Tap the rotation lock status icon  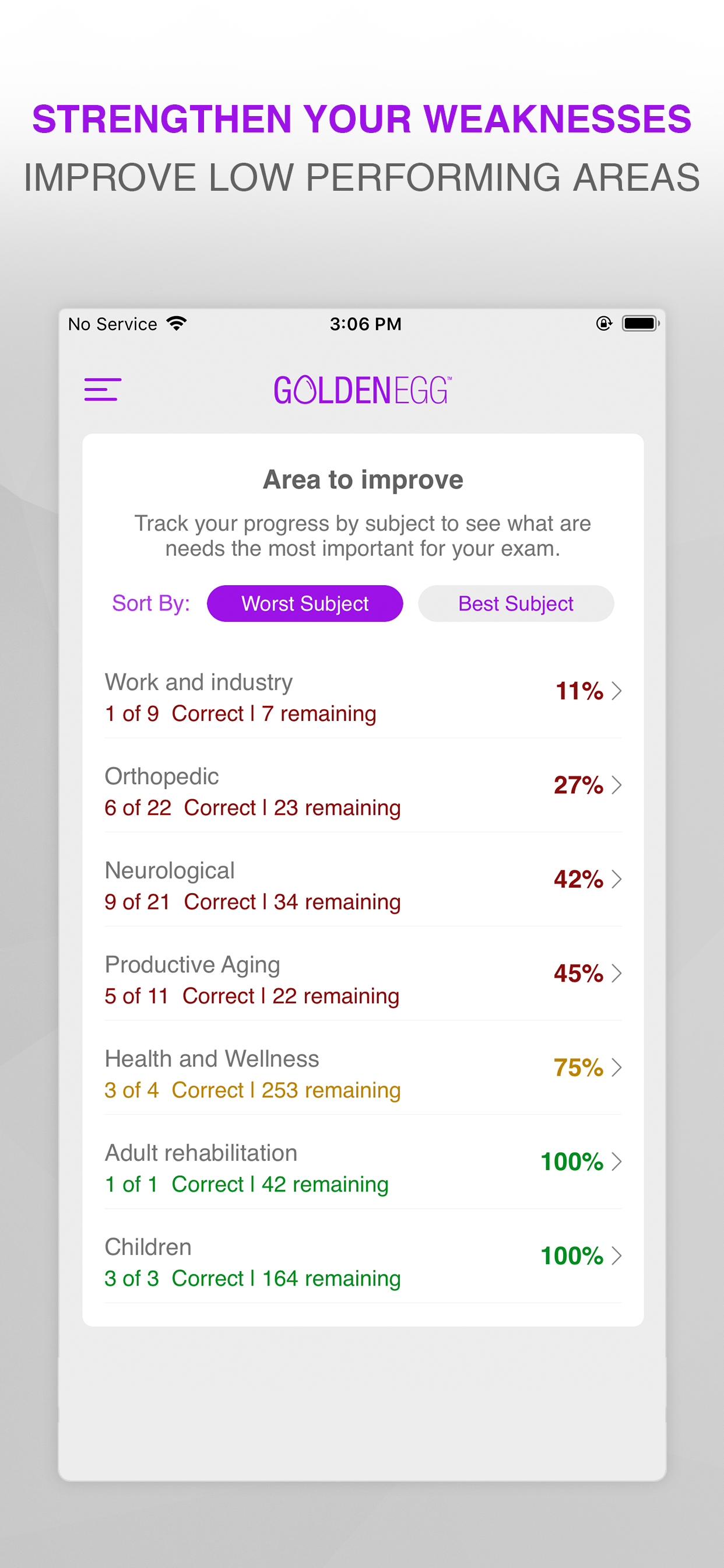pyautogui.click(x=603, y=323)
